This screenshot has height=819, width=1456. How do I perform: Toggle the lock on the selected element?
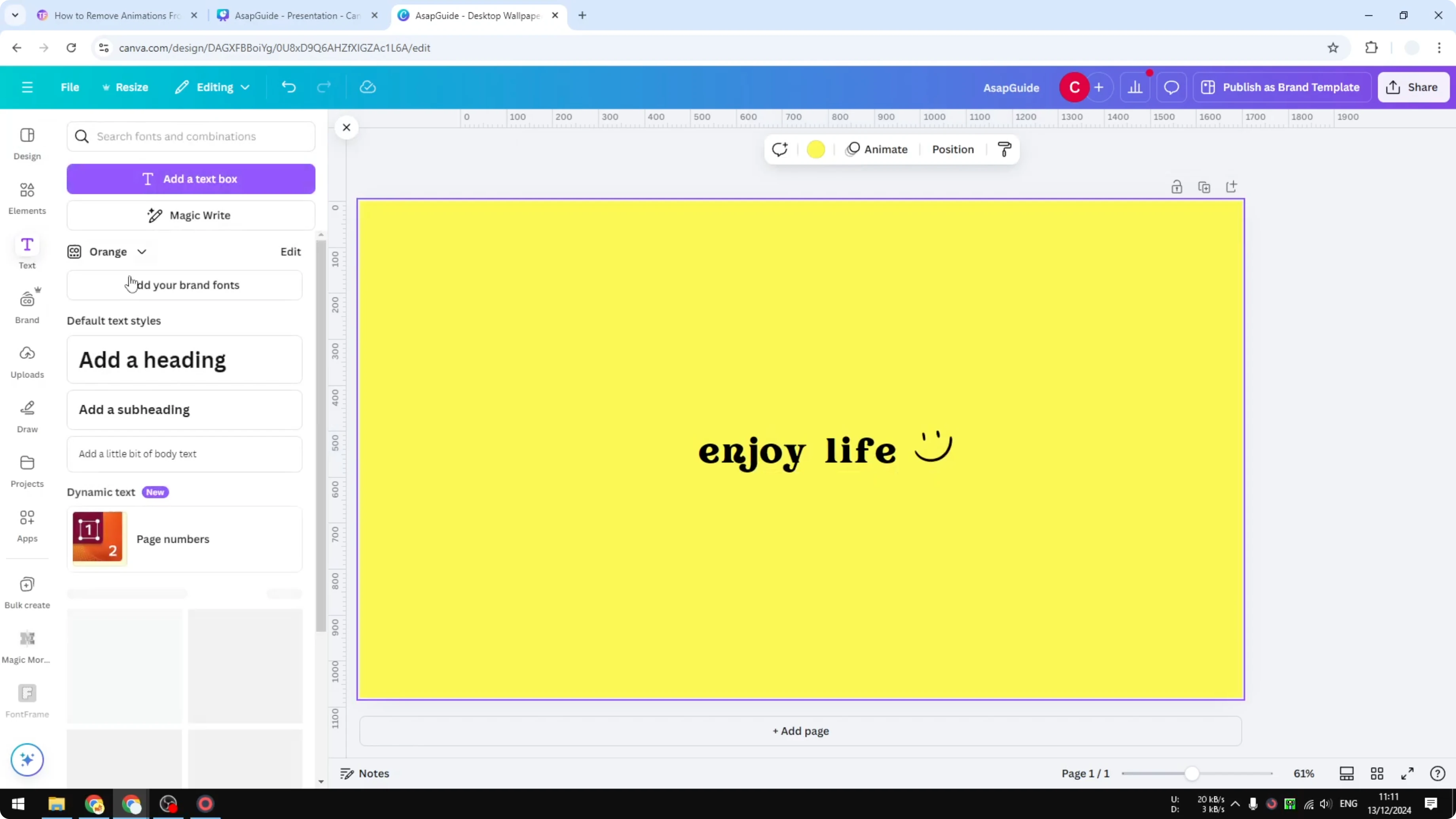coord(1177,186)
